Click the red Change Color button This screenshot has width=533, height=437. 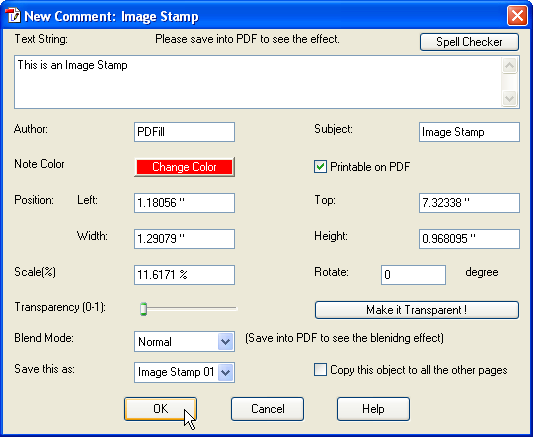tap(184, 167)
